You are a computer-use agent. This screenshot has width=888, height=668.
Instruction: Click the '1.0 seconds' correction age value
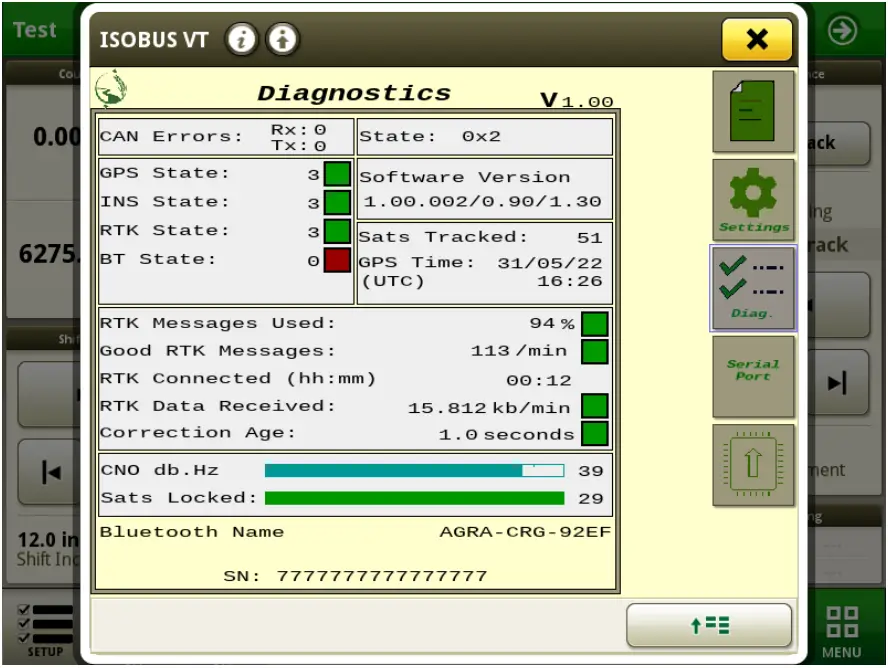[x=506, y=435]
